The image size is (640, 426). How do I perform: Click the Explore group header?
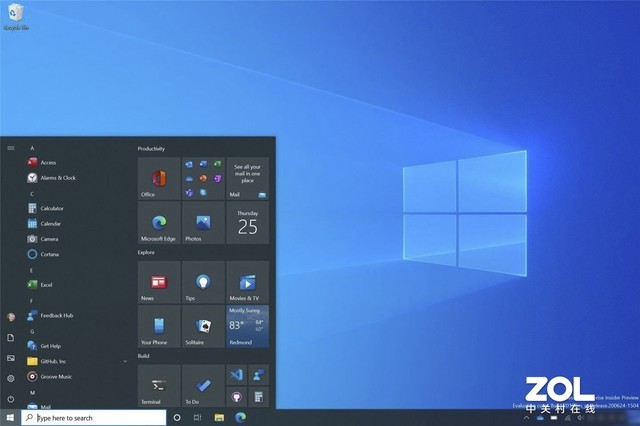tap(146, 252)
